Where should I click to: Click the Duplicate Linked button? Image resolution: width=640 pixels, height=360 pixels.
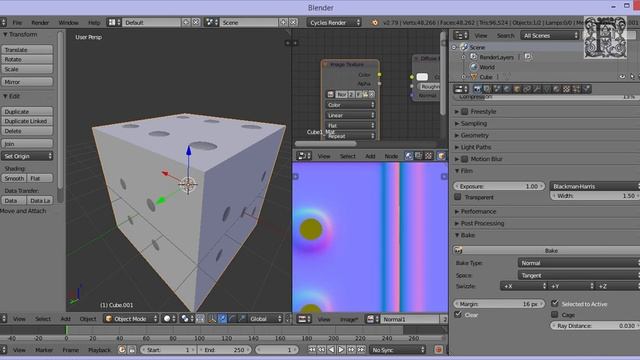[x=27, y=121]
